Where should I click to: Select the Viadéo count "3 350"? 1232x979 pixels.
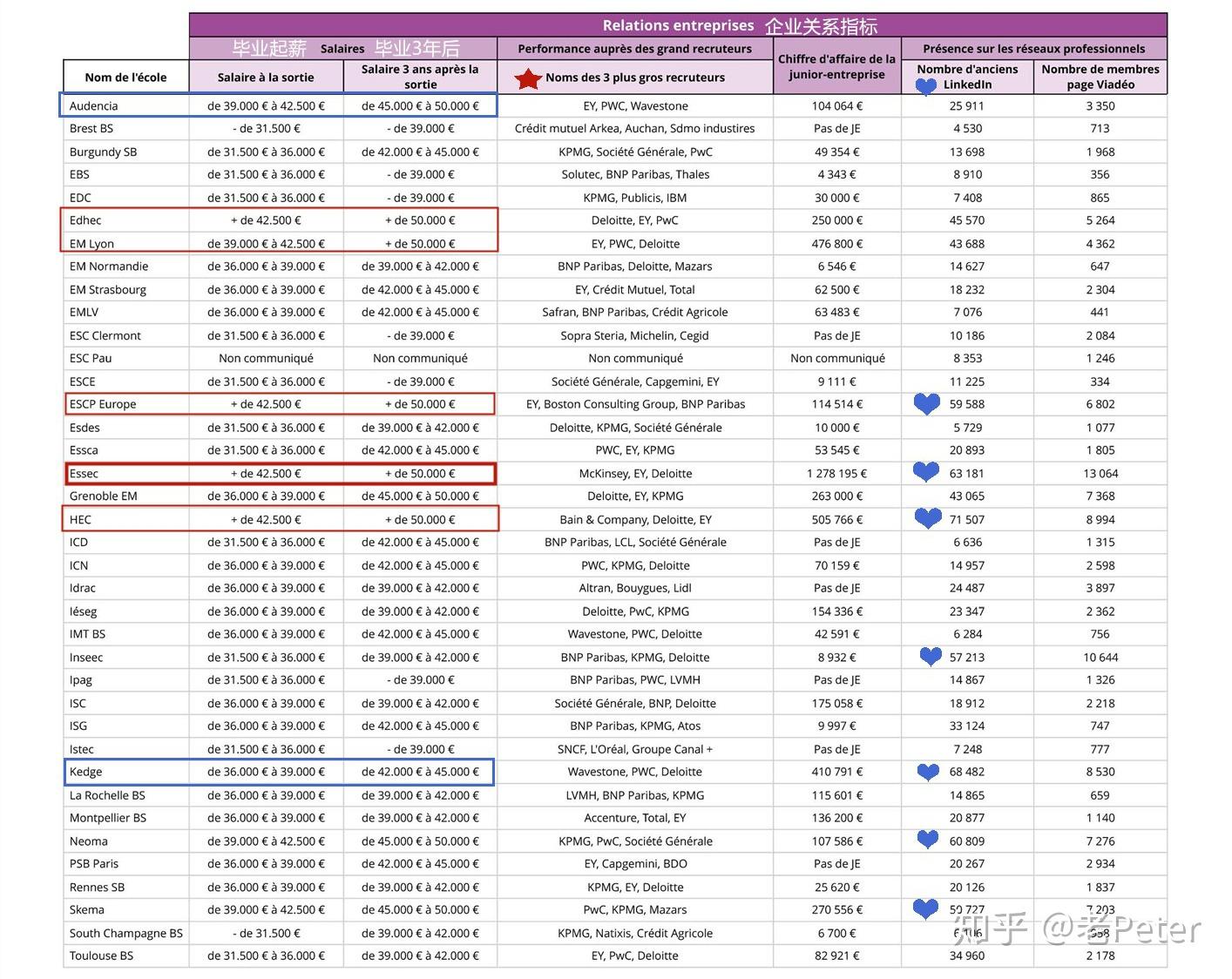point(1100,106)
